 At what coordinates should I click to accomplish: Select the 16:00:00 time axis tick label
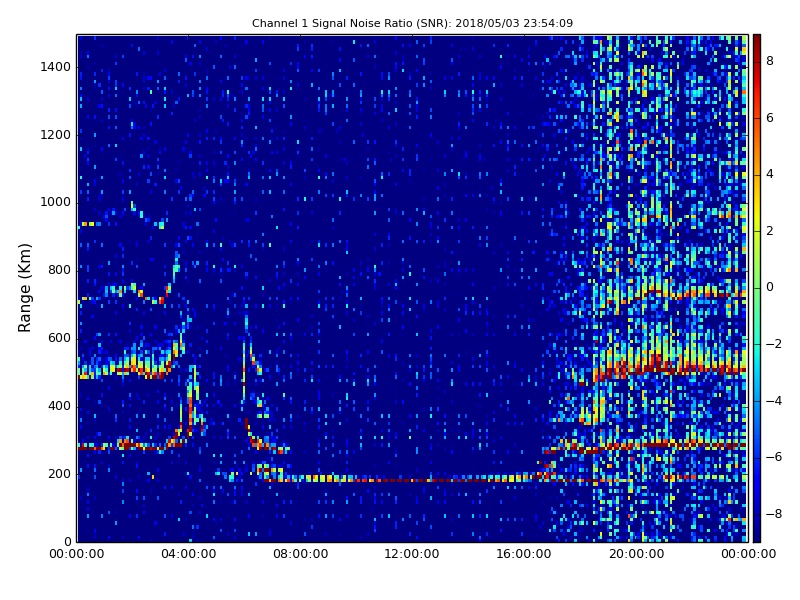pyautogui.click(x=525, y=555)
